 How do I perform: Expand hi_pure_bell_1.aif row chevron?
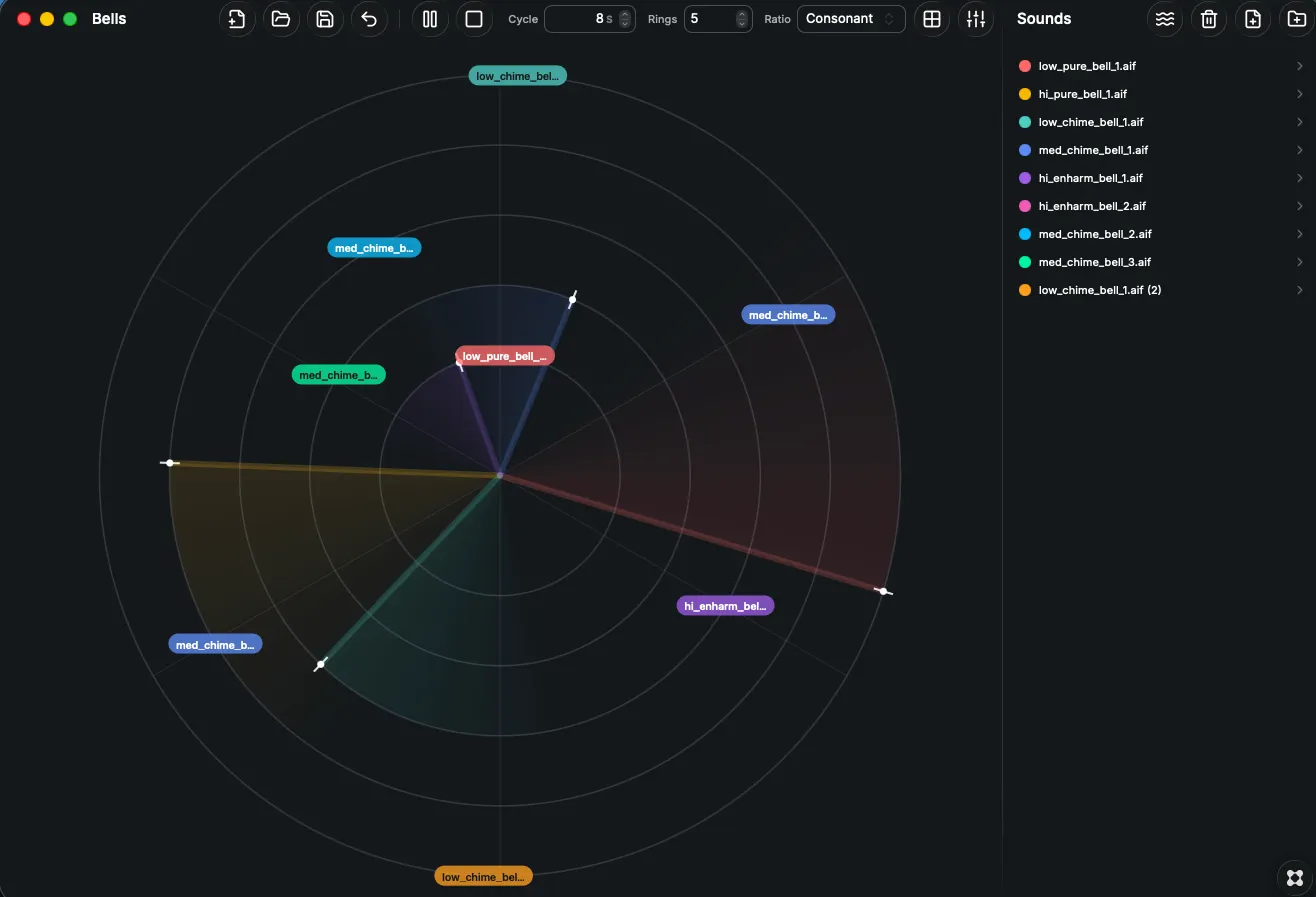[1299, 94]
